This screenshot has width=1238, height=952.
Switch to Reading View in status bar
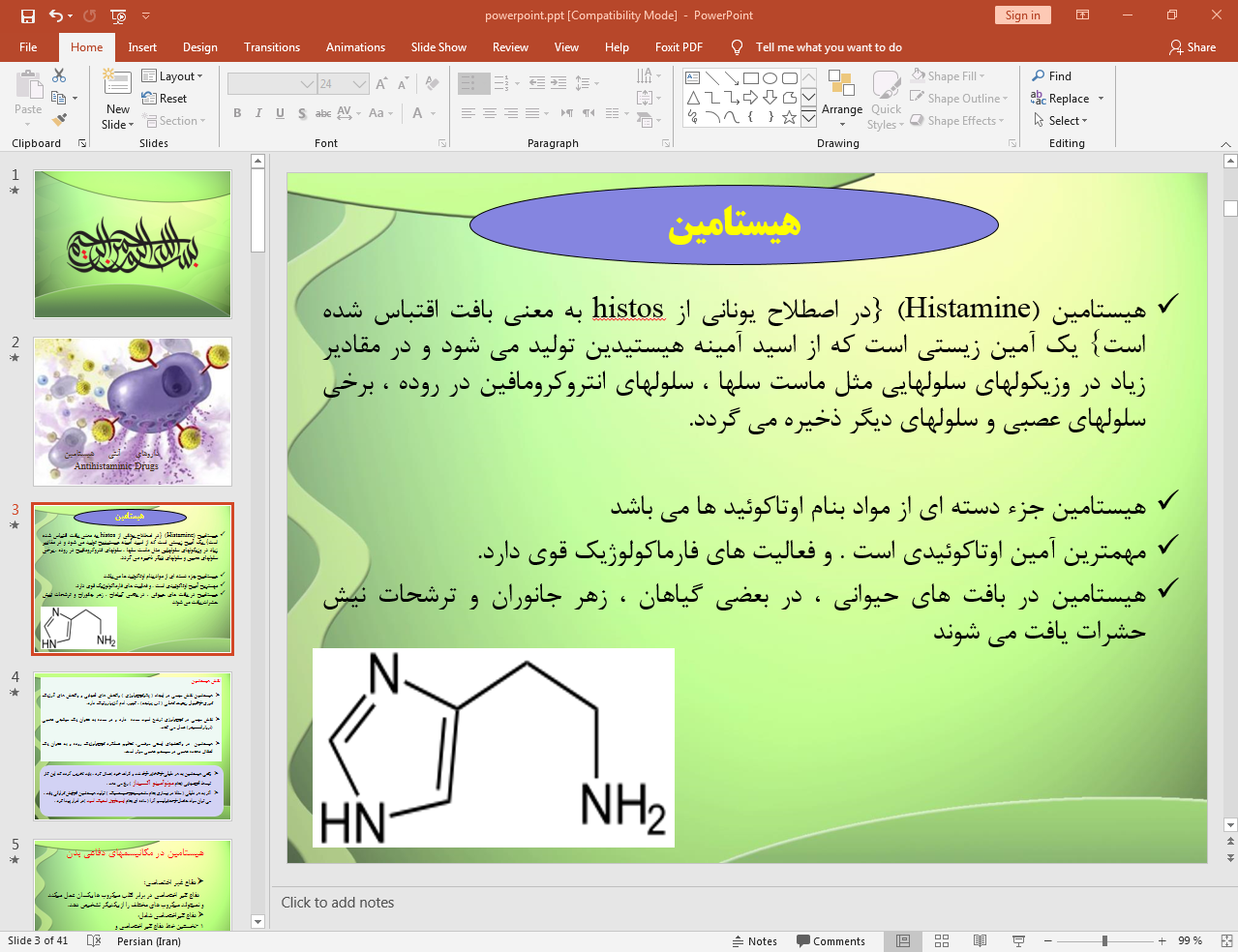[980, 941]
